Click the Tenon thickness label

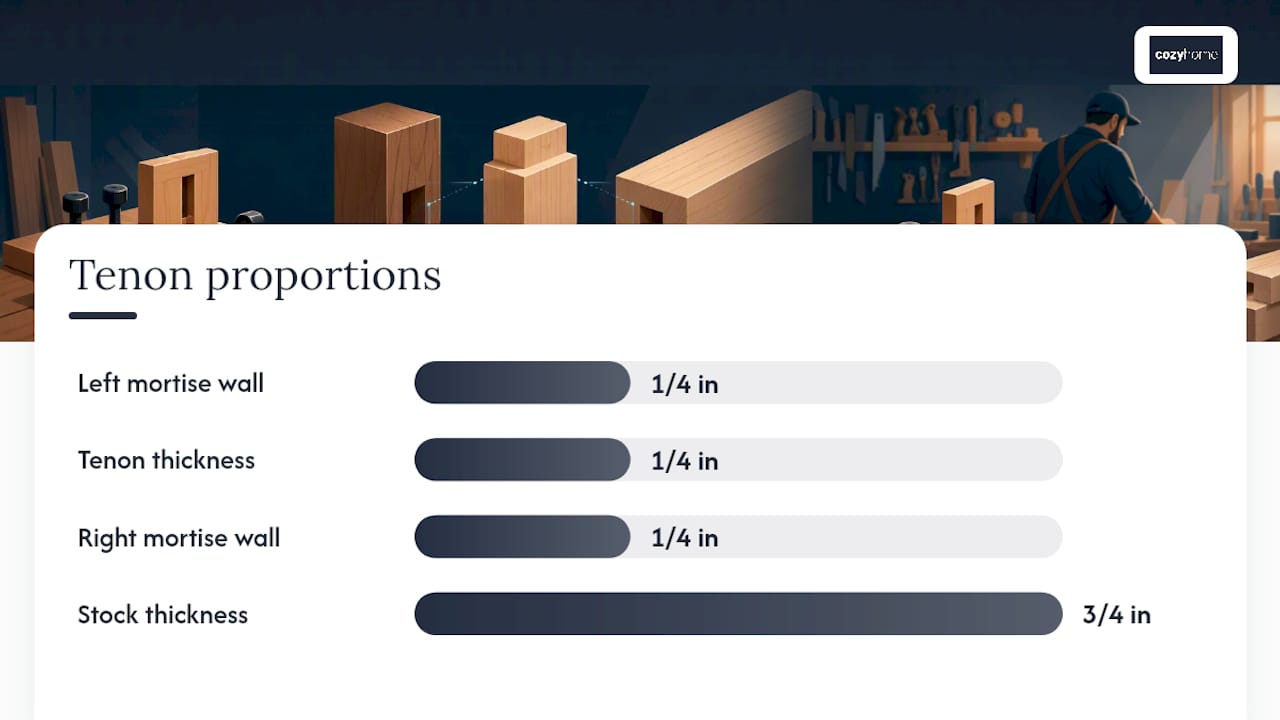click(167, 460)
